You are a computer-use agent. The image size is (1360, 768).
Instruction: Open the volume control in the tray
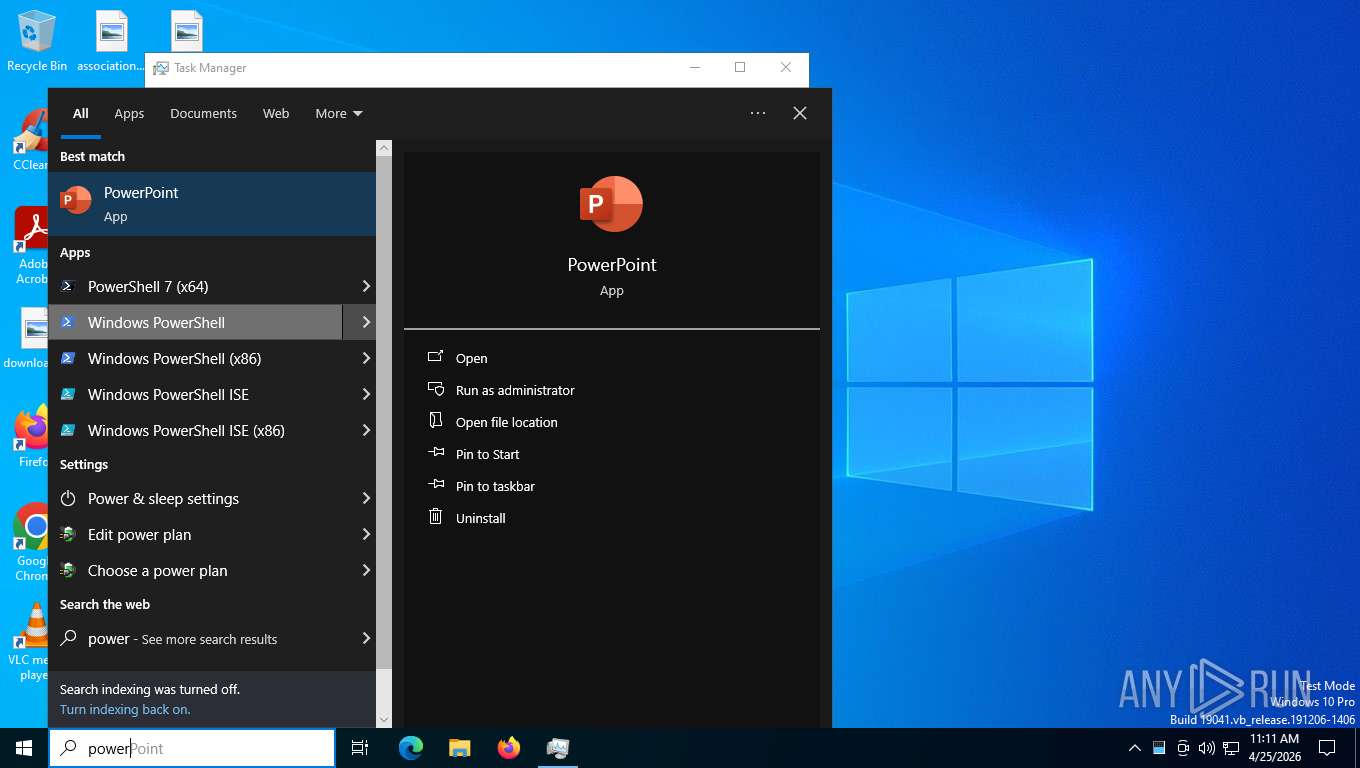click(1207, 748)
